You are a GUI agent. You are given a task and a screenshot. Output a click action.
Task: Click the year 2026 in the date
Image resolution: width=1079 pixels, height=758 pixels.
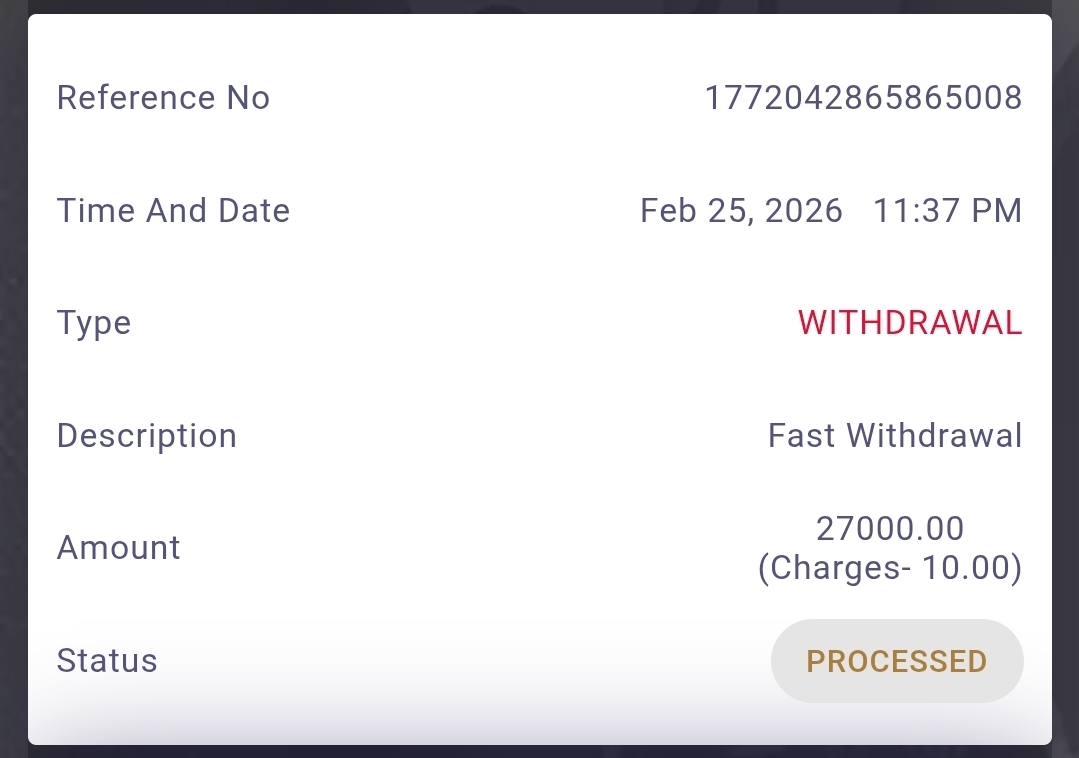tap(805, 211)
